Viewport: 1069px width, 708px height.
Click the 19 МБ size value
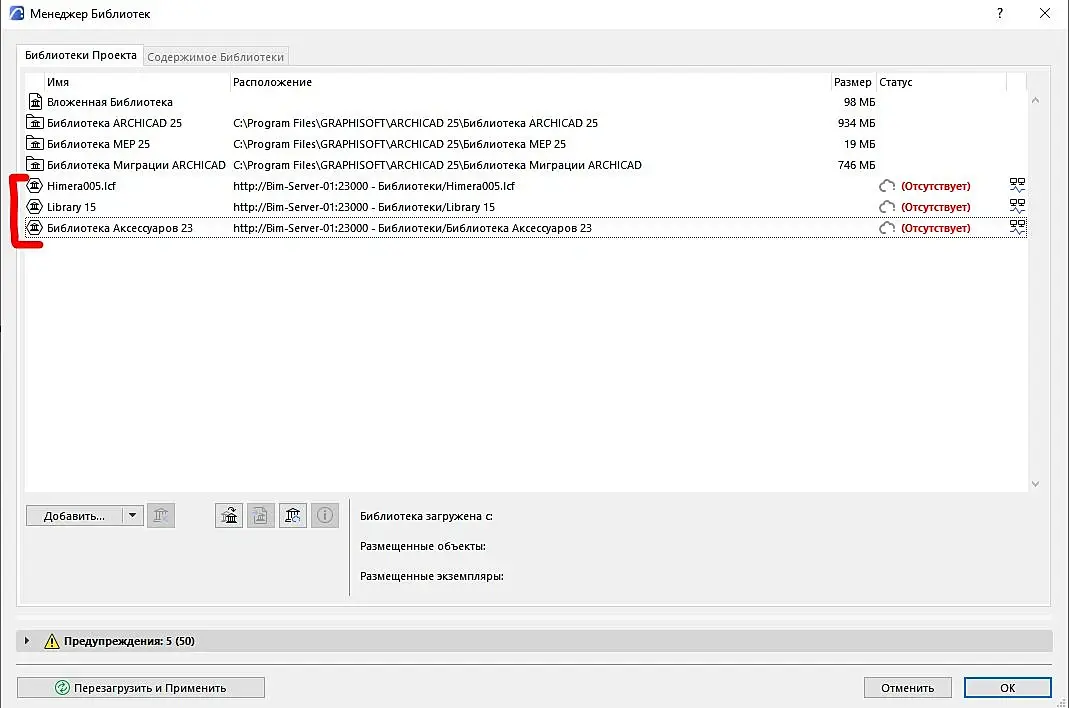click(x=859, y=144)
